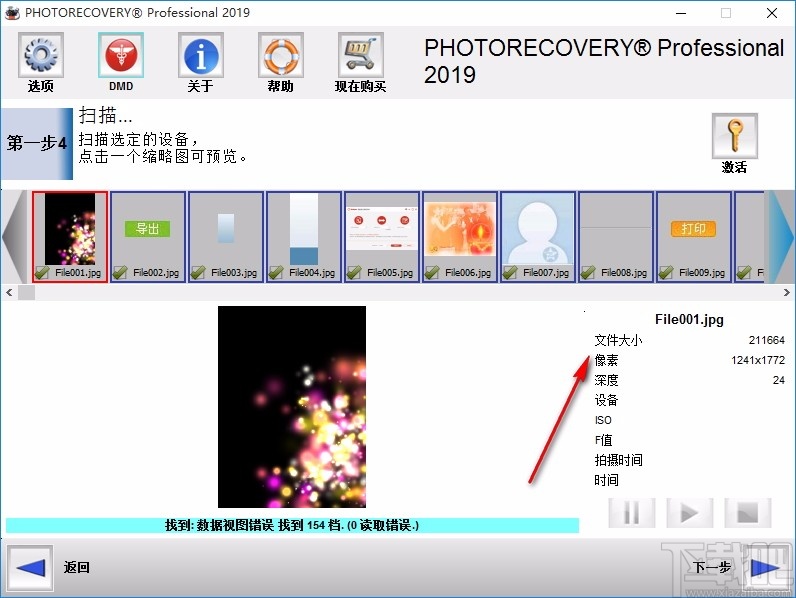Click the 现在购买 shopping cart icon
796x598 pixels.
[x=360, y=55]
